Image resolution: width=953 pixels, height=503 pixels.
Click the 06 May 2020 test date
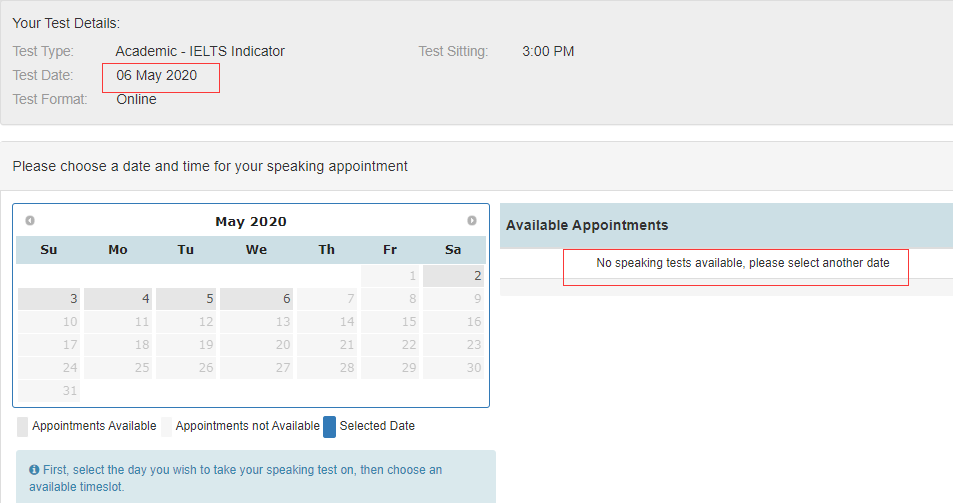(x=157, y=75)
